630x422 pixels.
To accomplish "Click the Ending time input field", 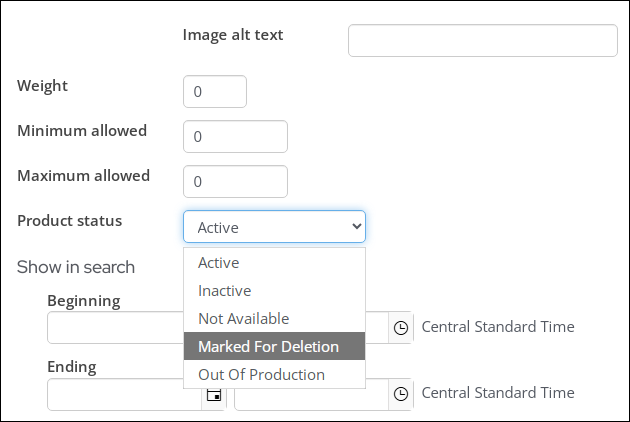I will 312,399.
